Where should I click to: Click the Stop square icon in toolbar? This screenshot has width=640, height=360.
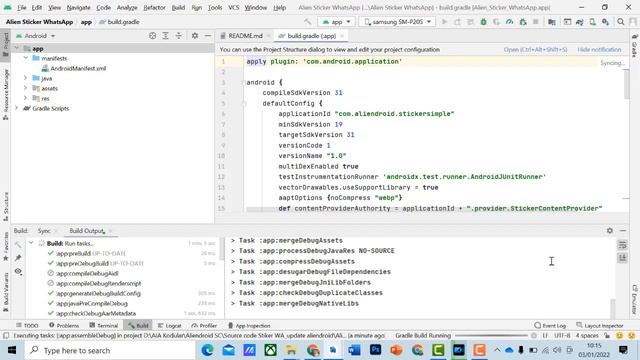point(536,22)
